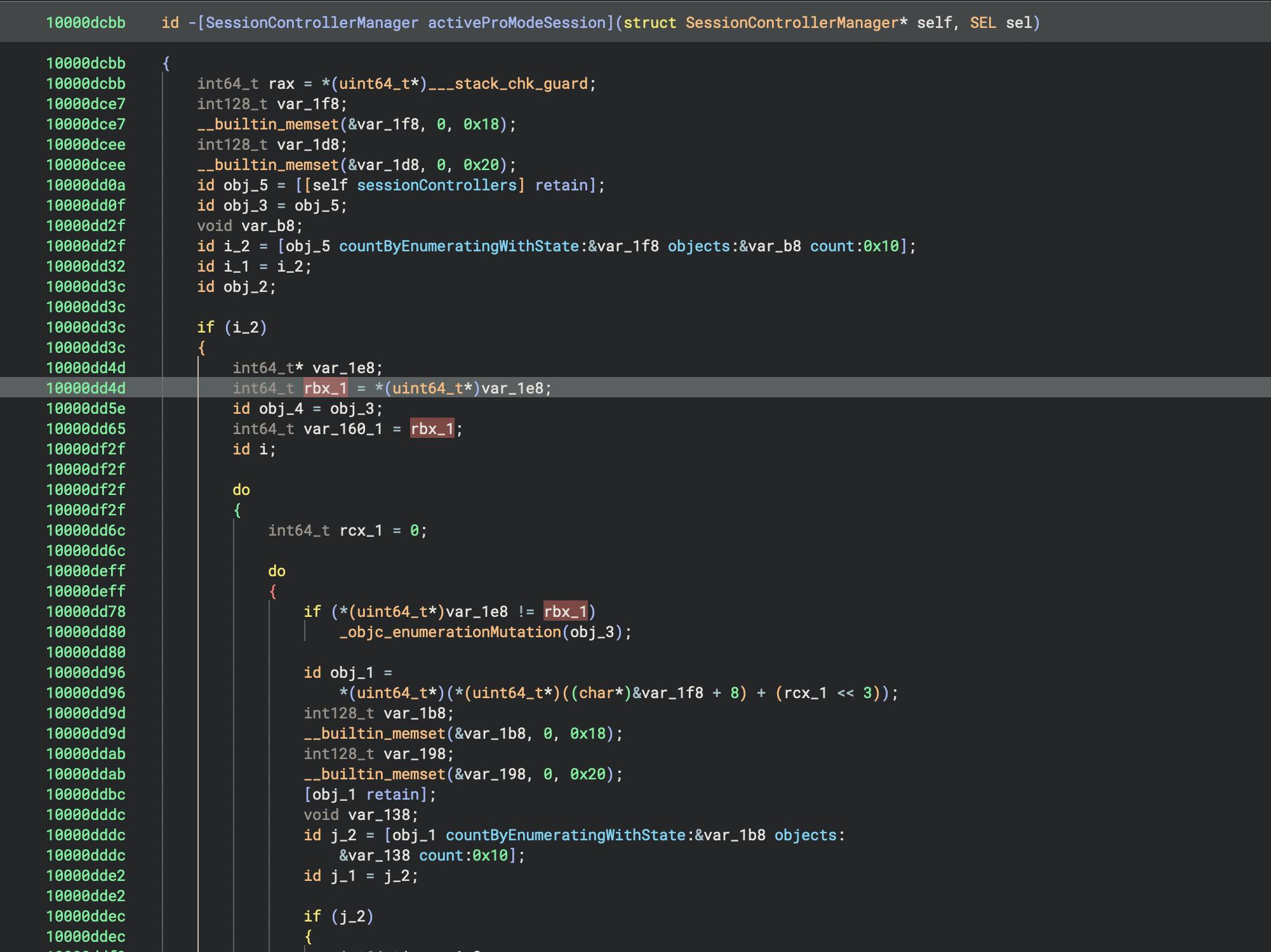Click address 10000dd0f in the gutter
Viewport: 1271px width, 952px height.
click(x=86, y=206)
